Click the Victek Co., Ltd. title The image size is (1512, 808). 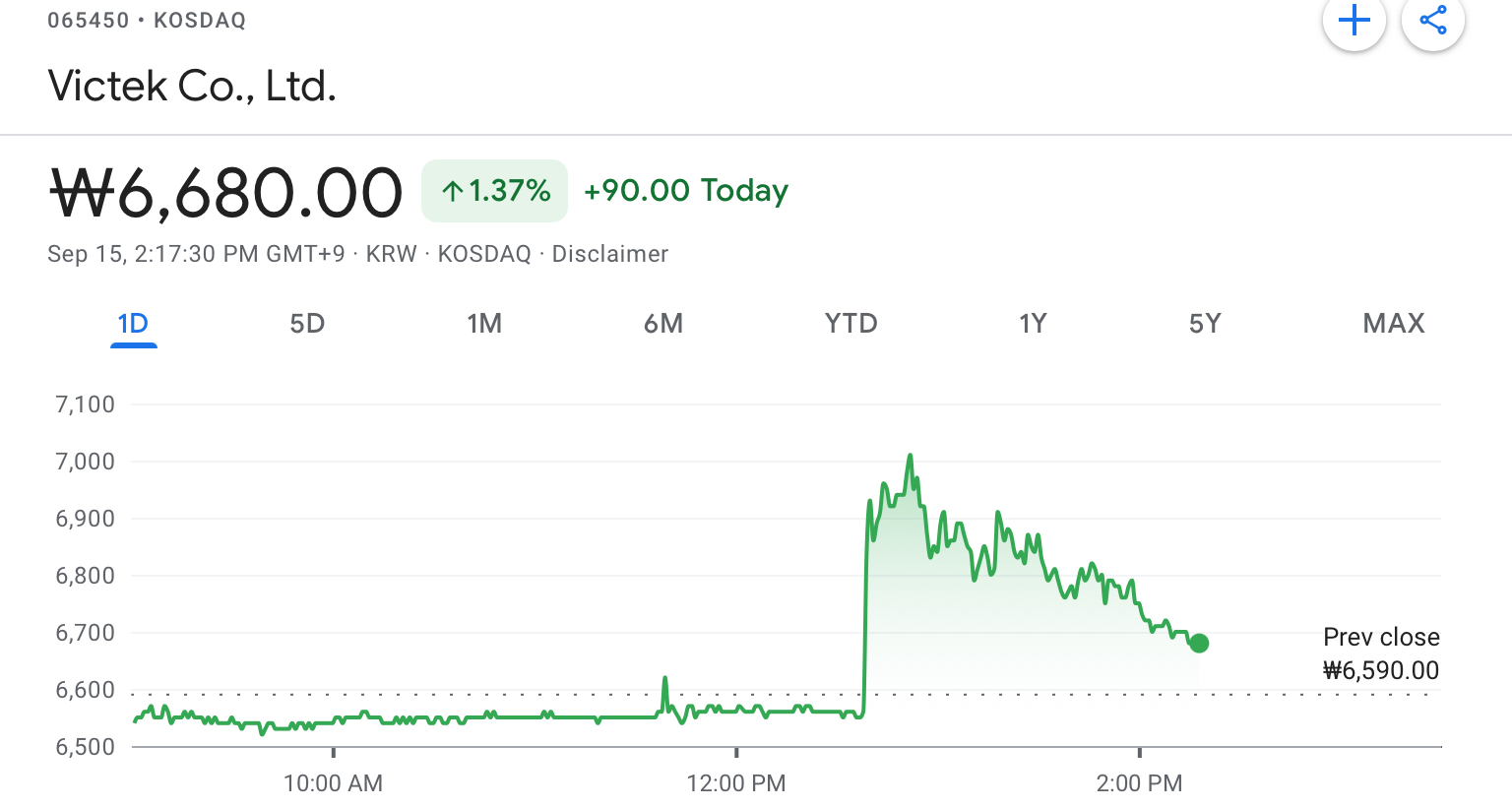[x=192, y=87]
